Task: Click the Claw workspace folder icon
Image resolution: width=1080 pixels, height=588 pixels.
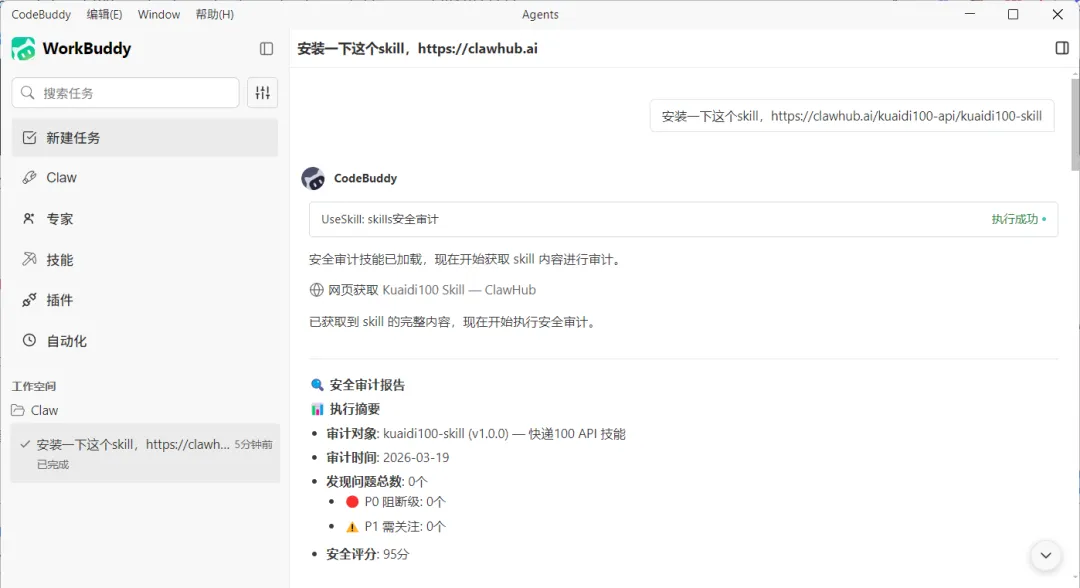Action: tap(18, 410)
